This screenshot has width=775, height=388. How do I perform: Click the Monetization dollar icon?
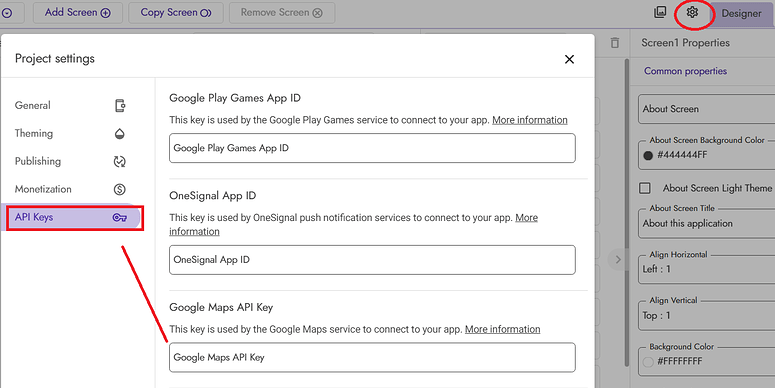120,189
